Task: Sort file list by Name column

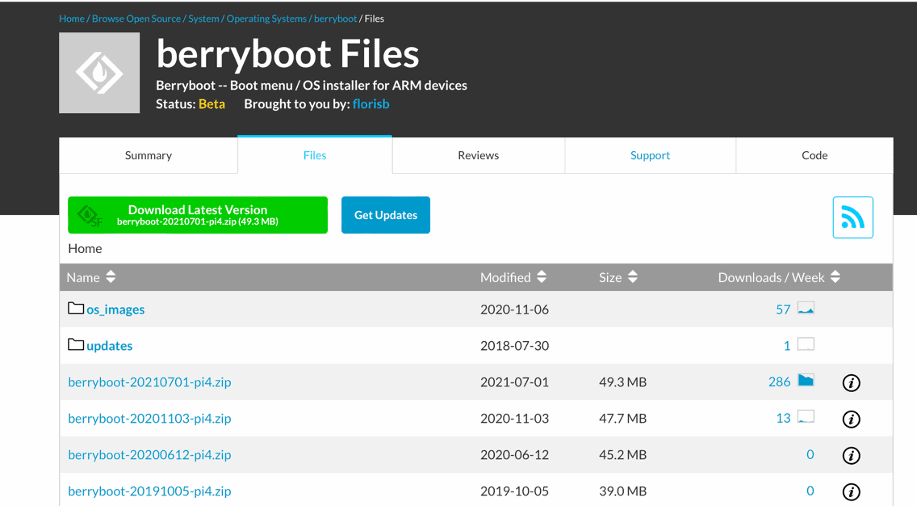Action: coord(91,277)
